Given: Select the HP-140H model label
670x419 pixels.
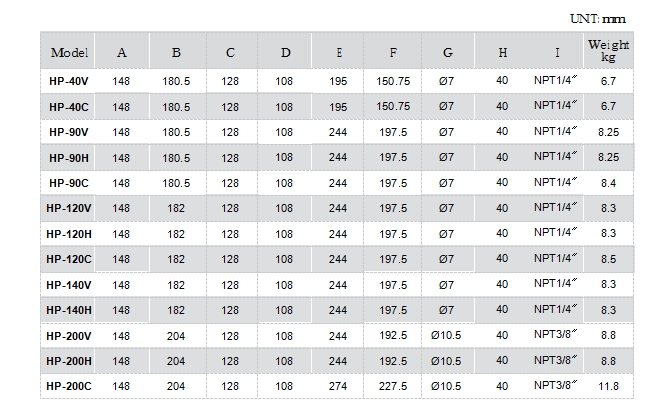Looking at the screenshot, I should coord(69,310).
